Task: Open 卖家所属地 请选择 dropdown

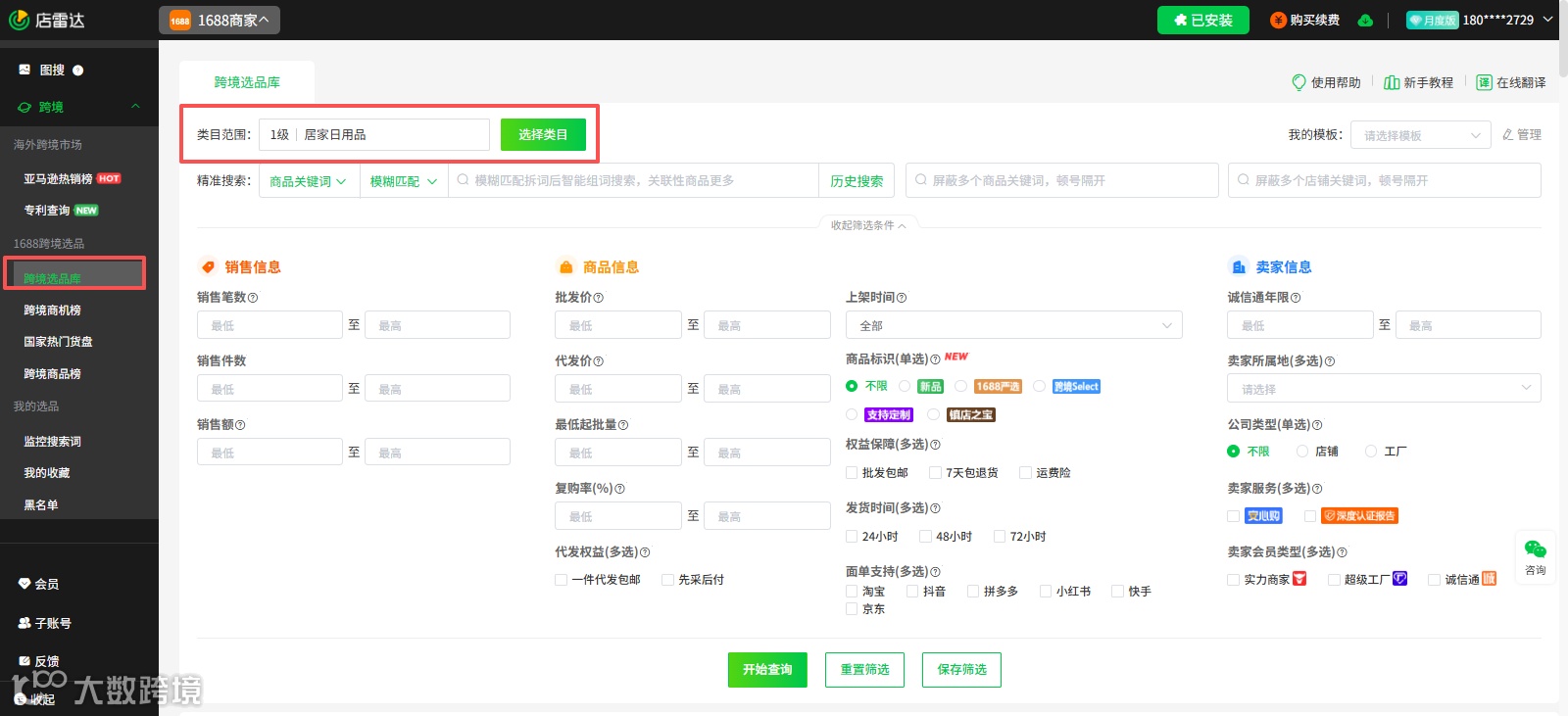Action: [x=1384, y=388]
